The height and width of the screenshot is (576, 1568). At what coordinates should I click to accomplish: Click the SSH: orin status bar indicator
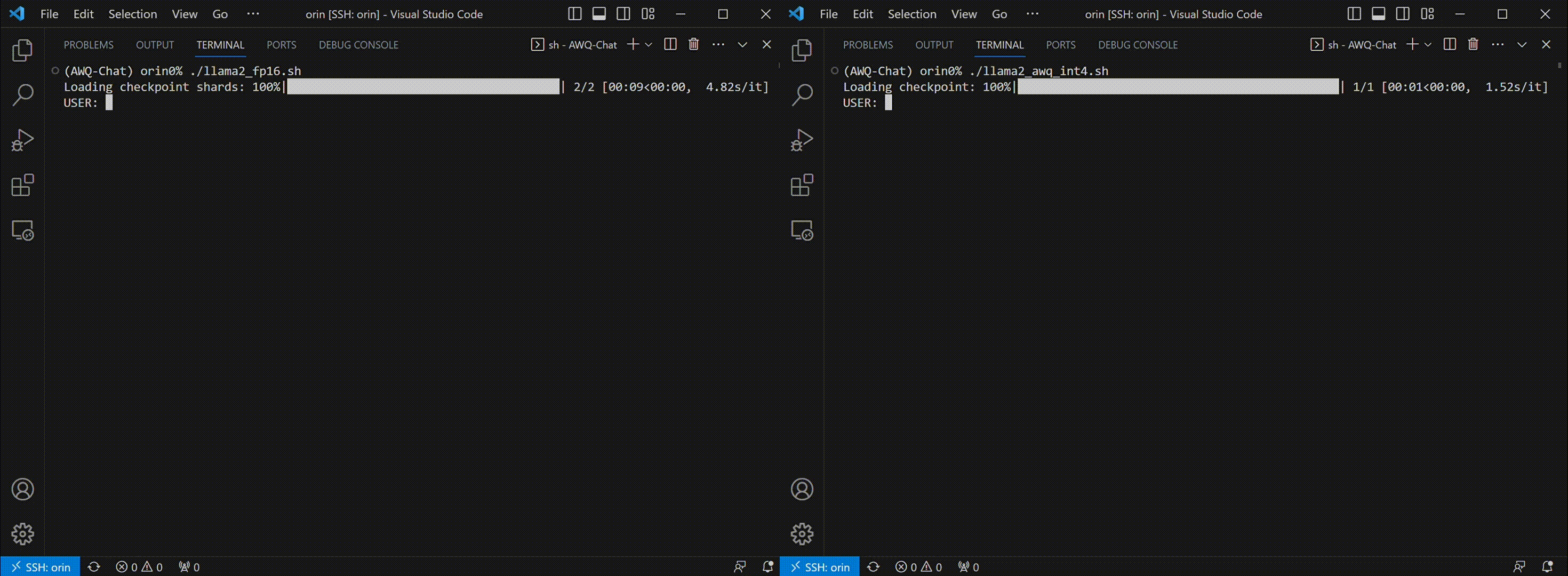41,566
